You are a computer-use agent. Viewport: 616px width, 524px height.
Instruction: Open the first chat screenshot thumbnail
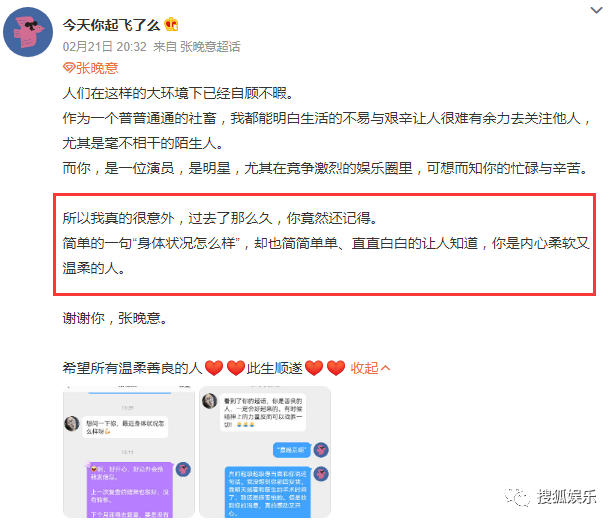point(129,452)
